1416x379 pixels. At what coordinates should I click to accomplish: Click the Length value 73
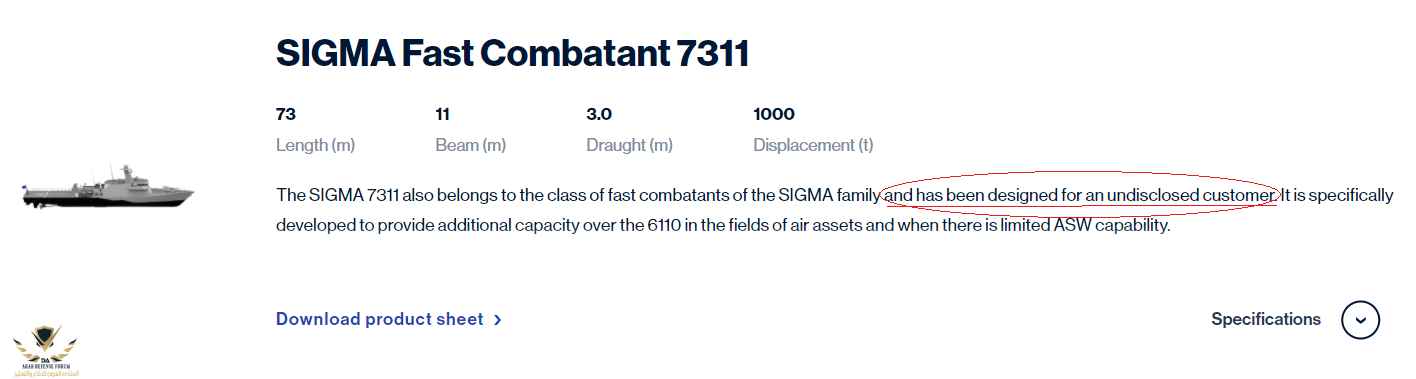pos(286,114)
